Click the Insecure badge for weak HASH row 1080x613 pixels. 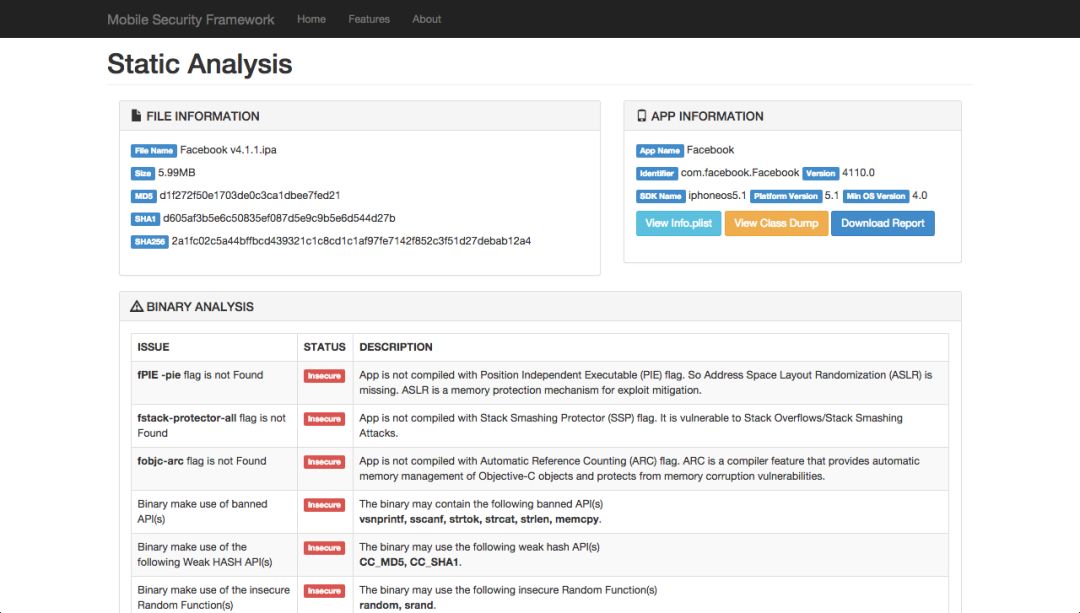click(324, 548)
